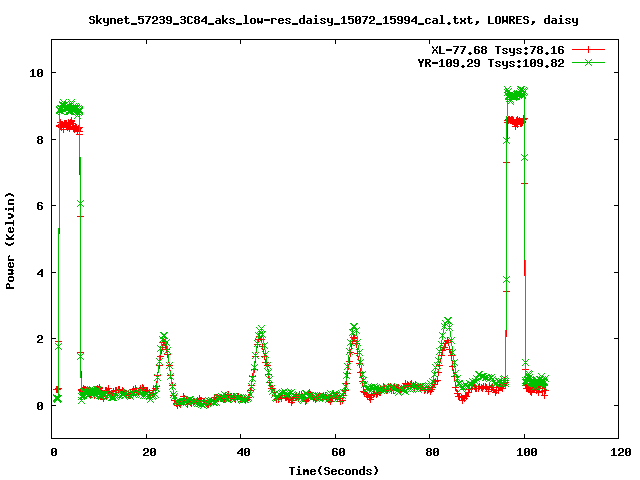The width and height of the screenshot is (640, 480).
Task: Click the red XL legend line sample
Action: [588, 50]
